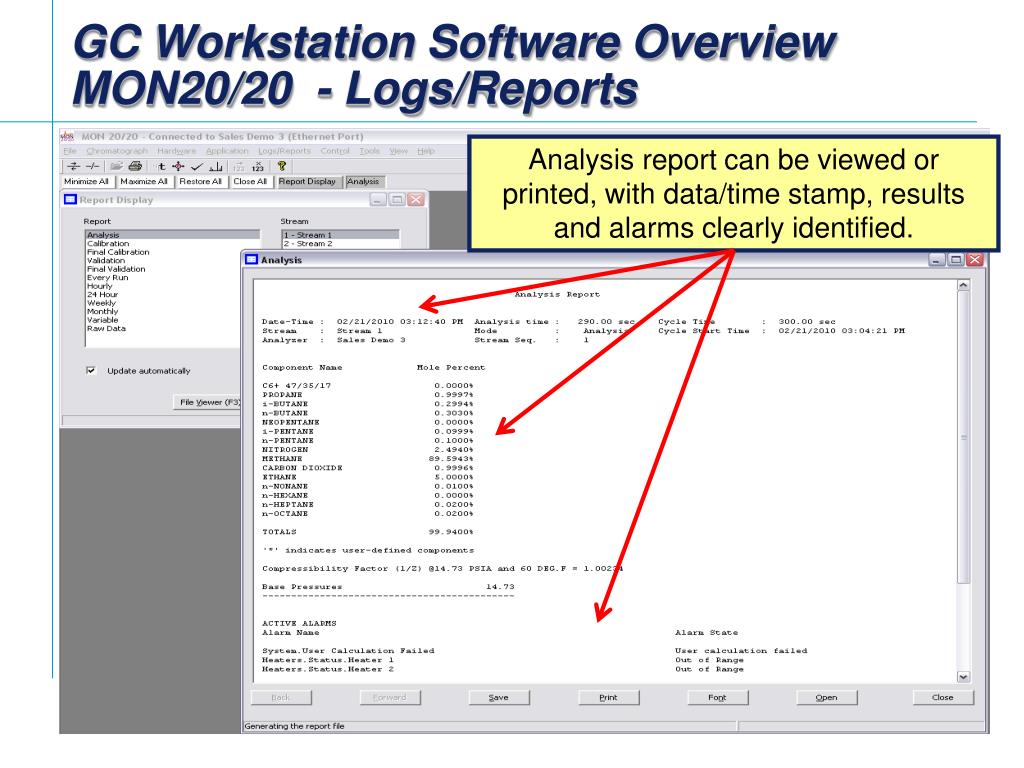Screen dimensions: 1024x768
Task: Click the Font button in the Analysis window
Action: [717, 697]
